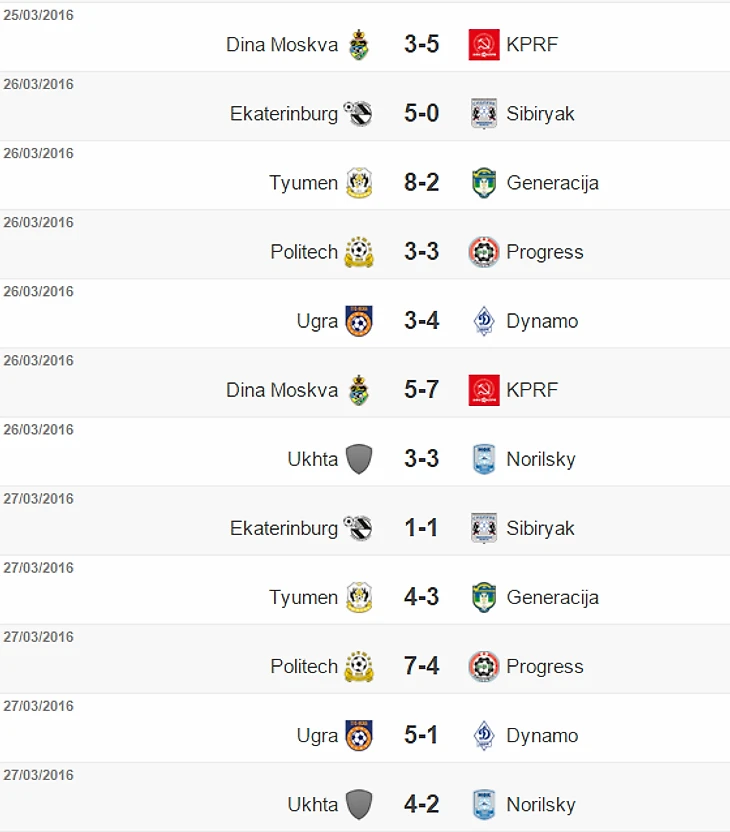Click the Ukhta gray shield in the 4-2 match

[359, 804]
